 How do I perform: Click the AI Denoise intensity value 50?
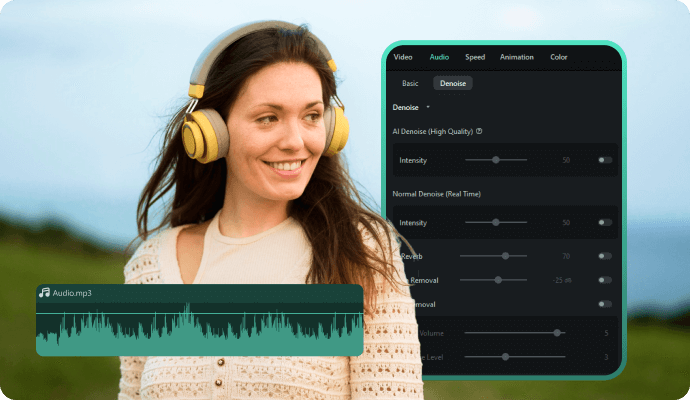point(566,160)
